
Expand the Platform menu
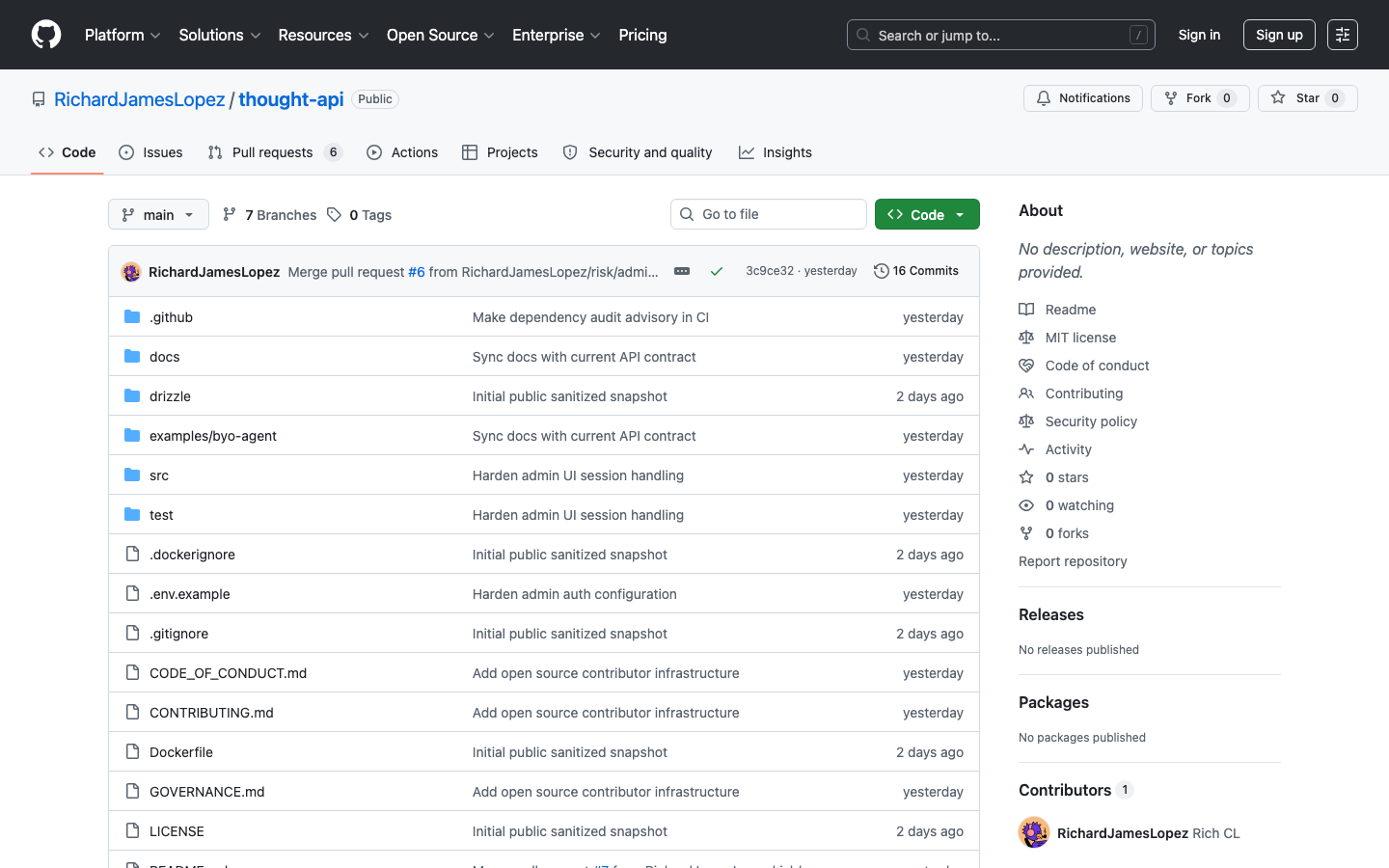[123, 35]
